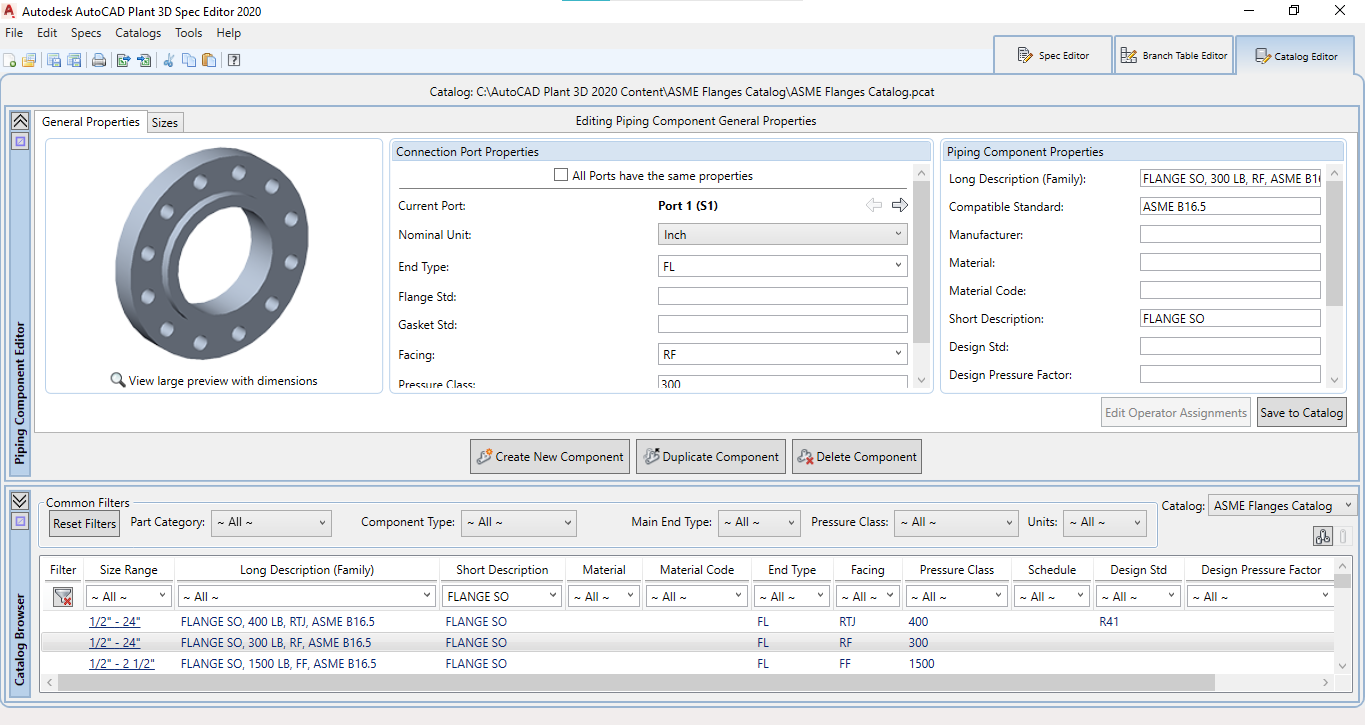The height and width of the screenshot is (725, 1365).
Task: Click the Paste clipboard icon in toolbar
Action: click(x=208, y=60)
